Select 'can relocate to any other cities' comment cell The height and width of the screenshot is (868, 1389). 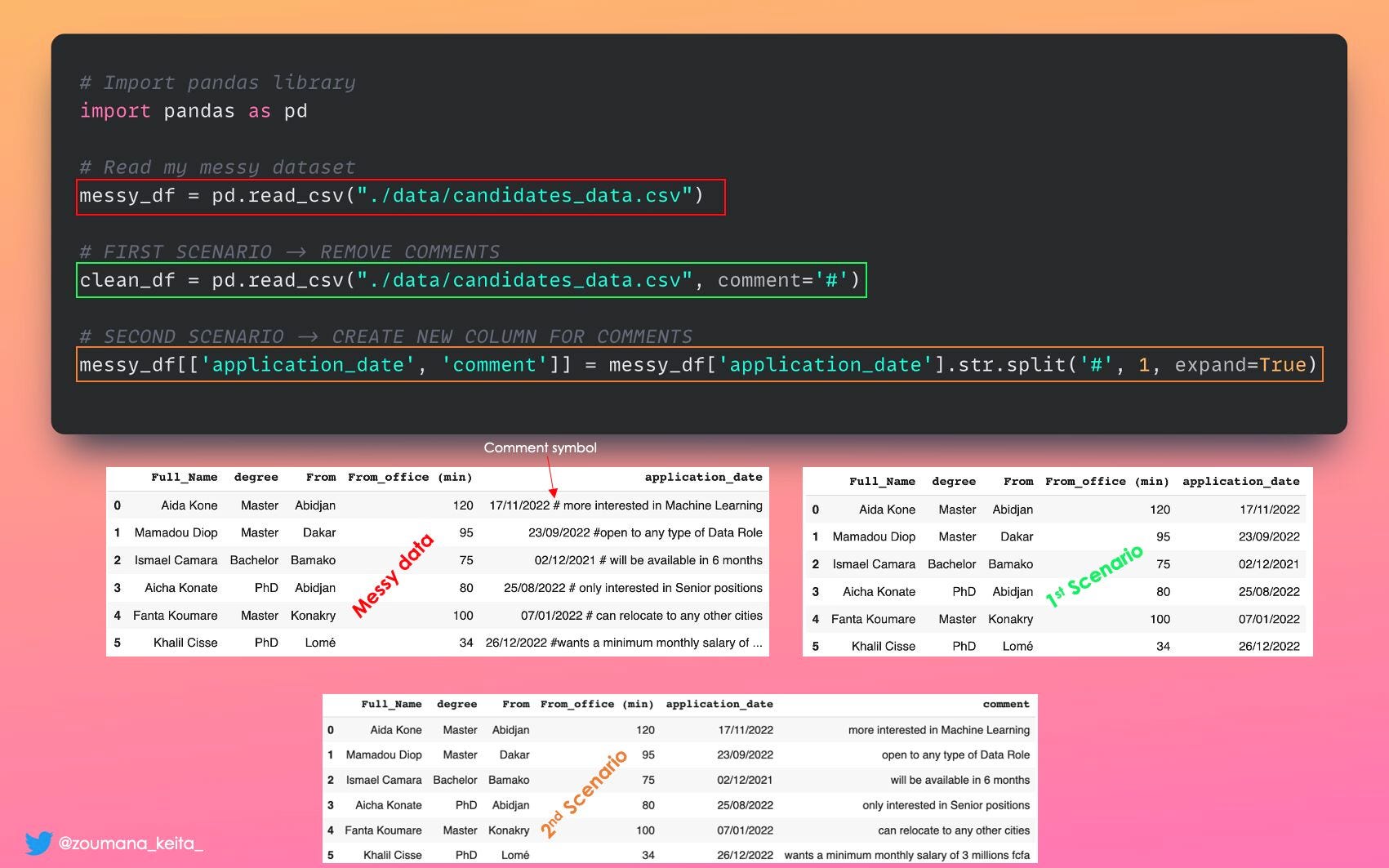coord(954,830)
